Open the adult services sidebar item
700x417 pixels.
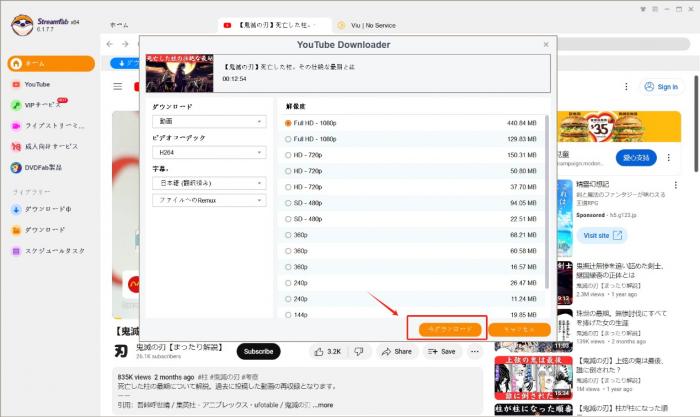coord(45,146)
